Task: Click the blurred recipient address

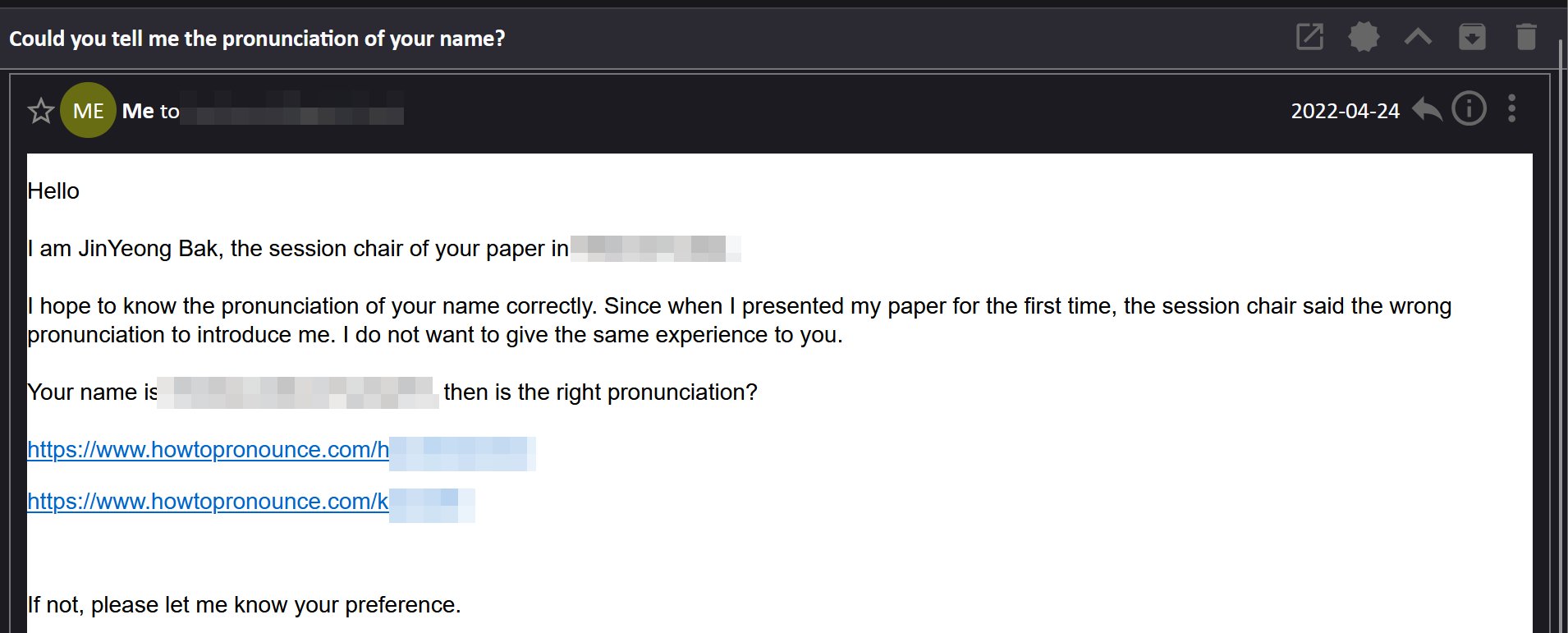Action: 292,109
